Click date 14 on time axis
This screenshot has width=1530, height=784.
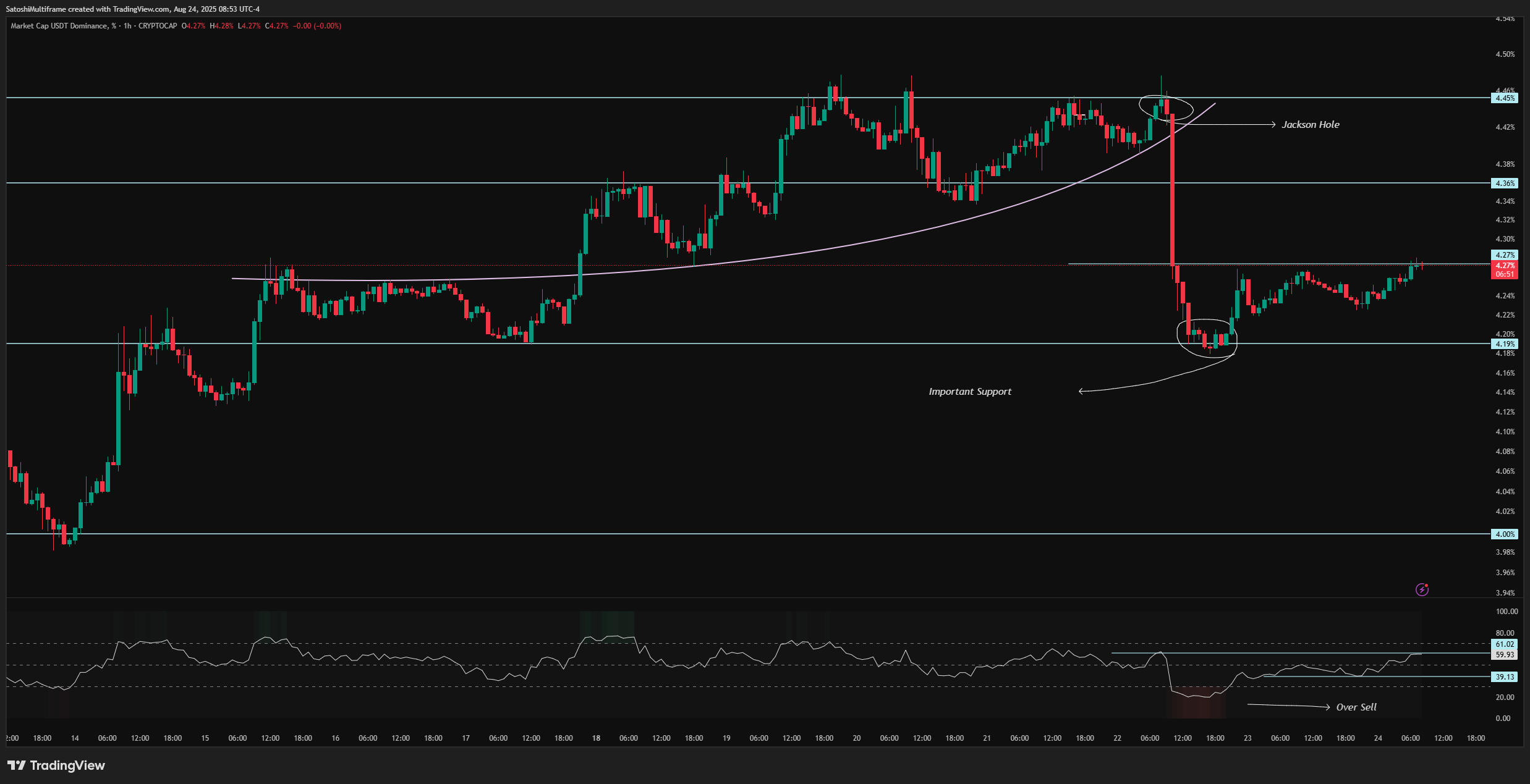(75, 738)
